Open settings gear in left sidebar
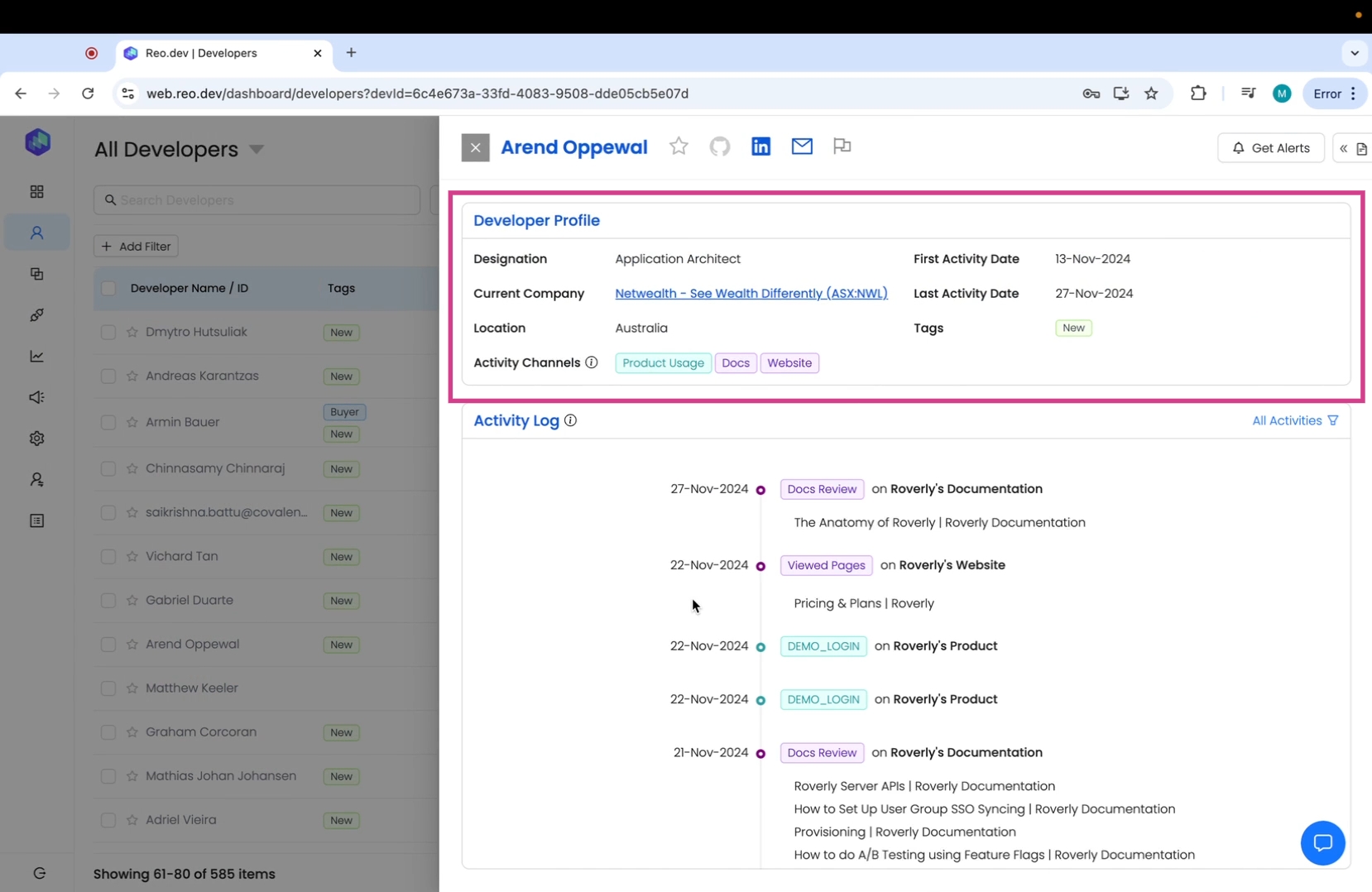 point(36,439)
